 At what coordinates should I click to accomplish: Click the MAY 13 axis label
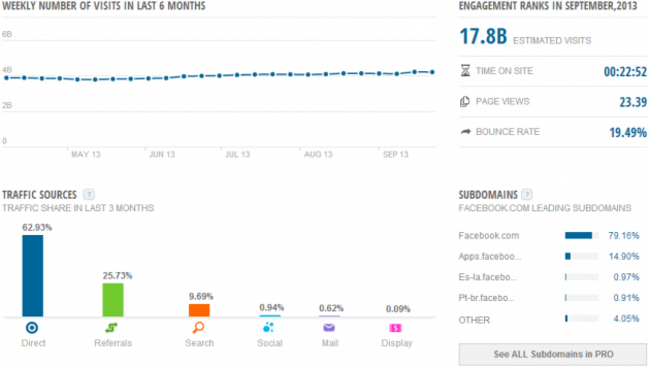(x=86, y=154)
